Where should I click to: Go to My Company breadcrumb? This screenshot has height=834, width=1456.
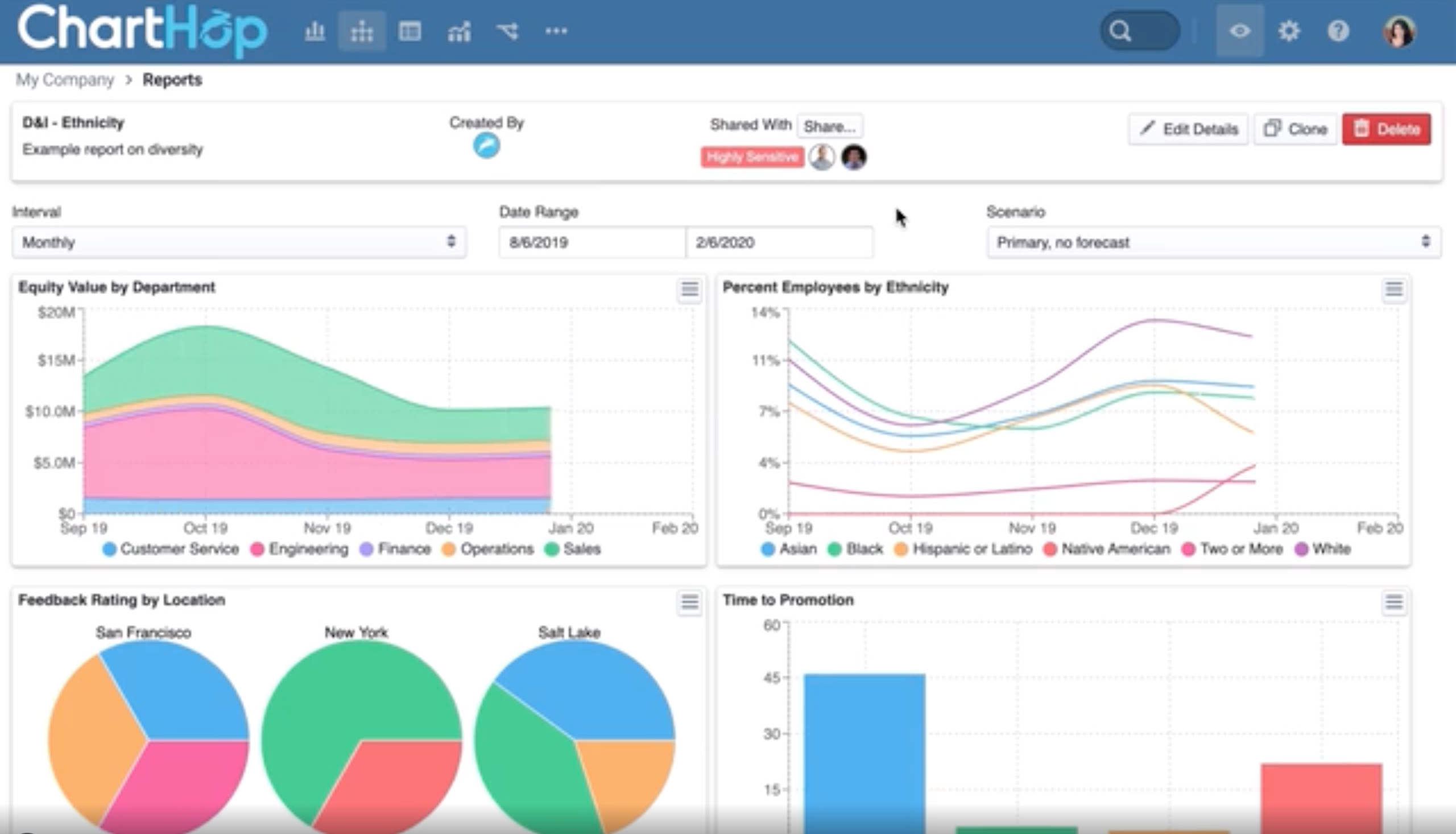point(65,80)
